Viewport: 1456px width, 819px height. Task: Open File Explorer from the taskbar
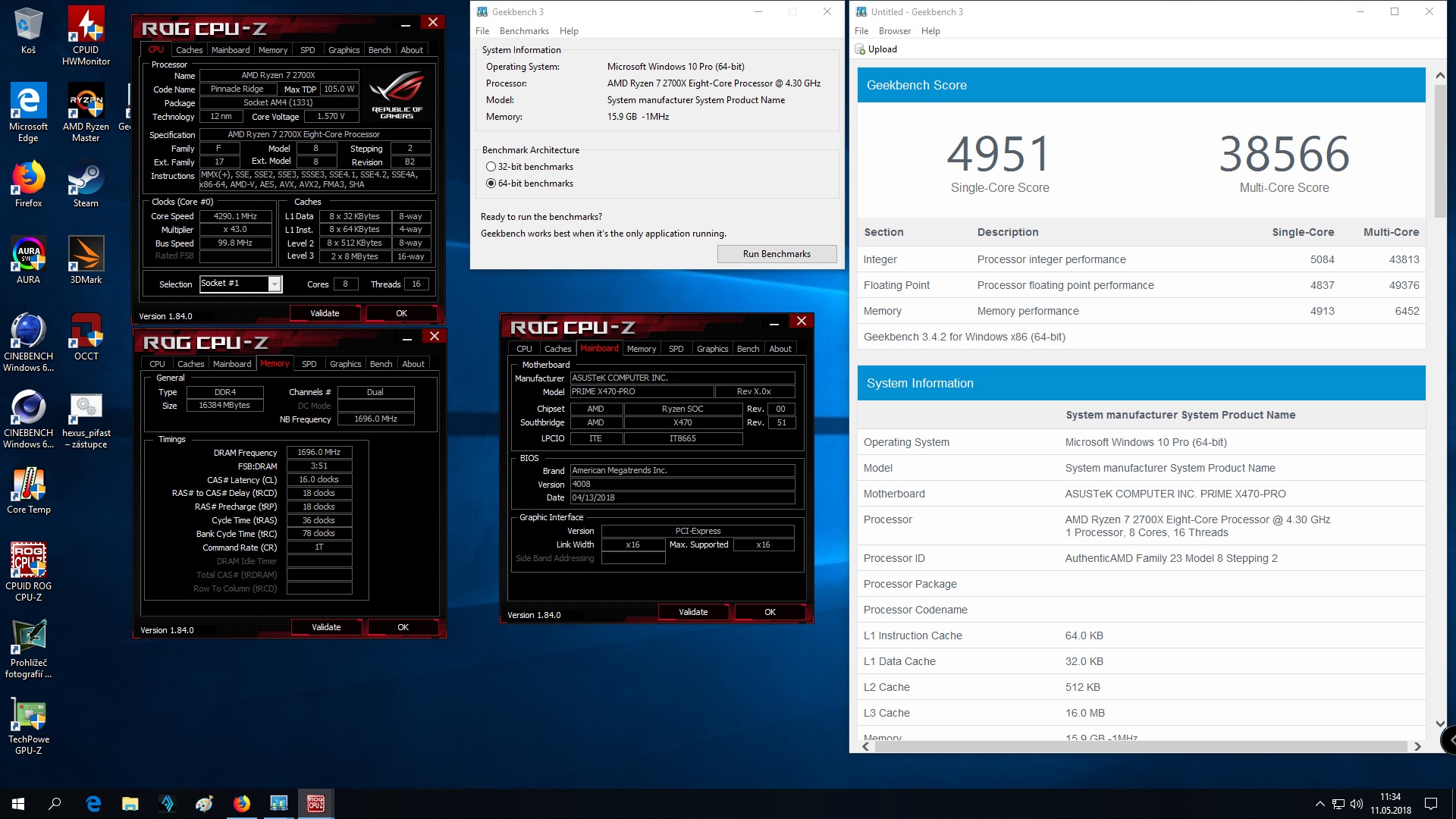130,804
